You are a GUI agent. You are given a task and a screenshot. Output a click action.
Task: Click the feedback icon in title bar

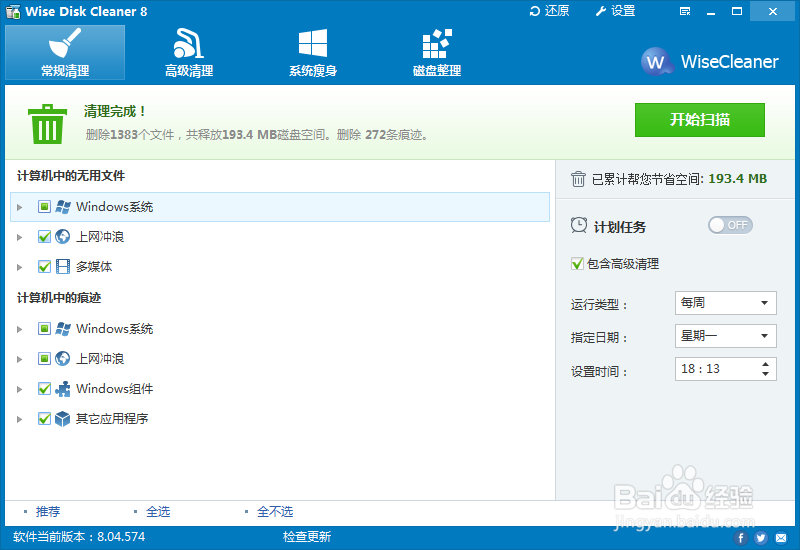[685, 11]
